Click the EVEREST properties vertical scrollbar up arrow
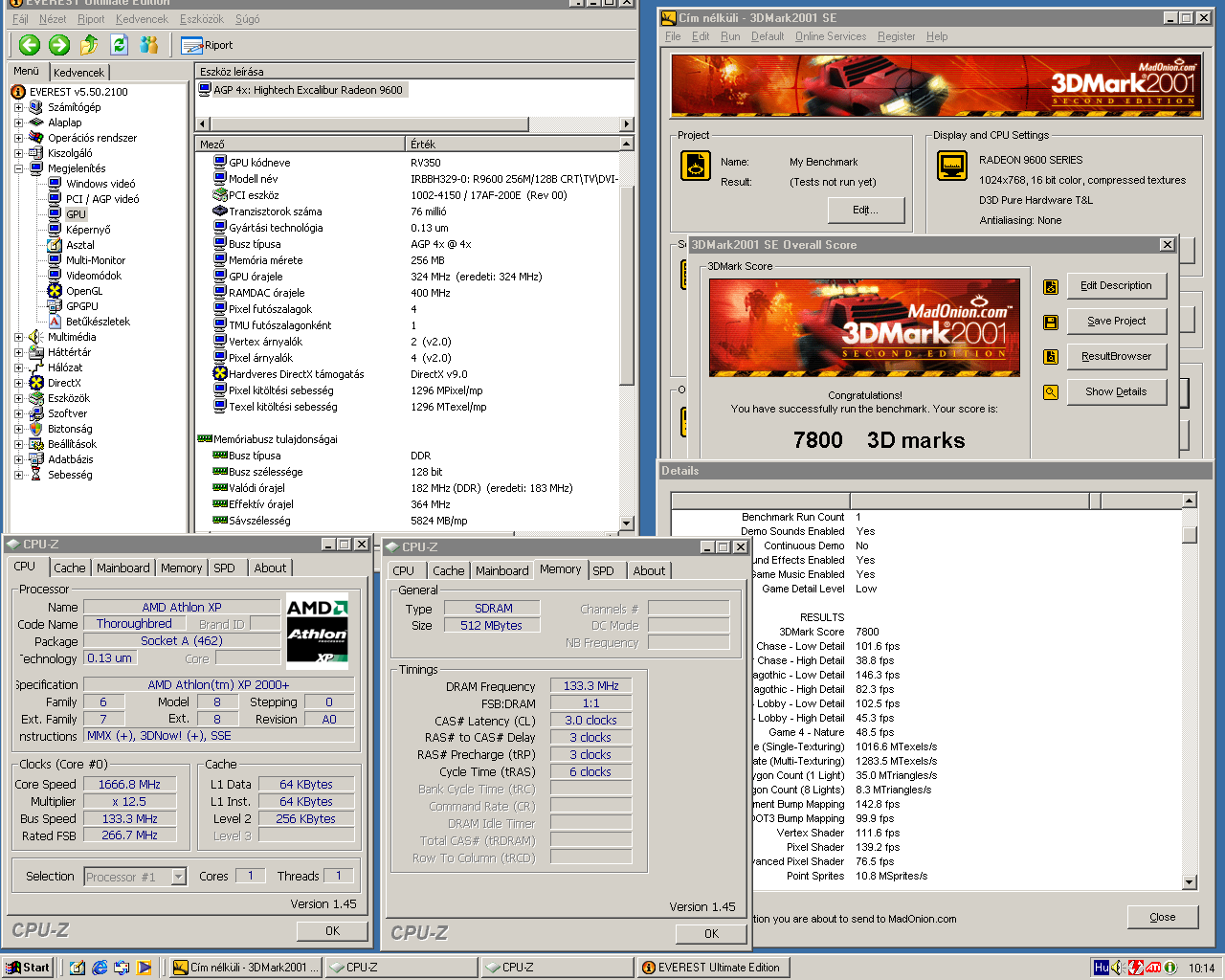 pos(627,144)
